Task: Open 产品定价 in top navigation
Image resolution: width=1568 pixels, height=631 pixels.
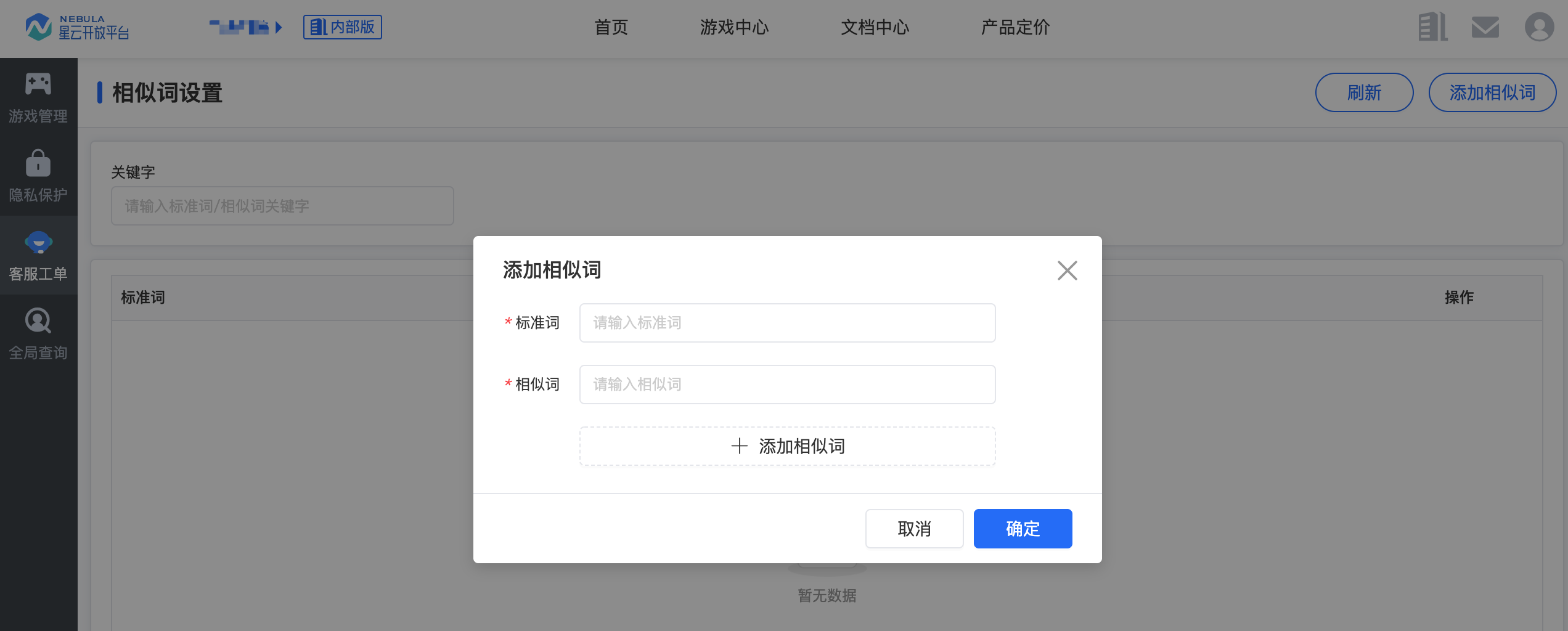Action: [x=1016, y=27]
